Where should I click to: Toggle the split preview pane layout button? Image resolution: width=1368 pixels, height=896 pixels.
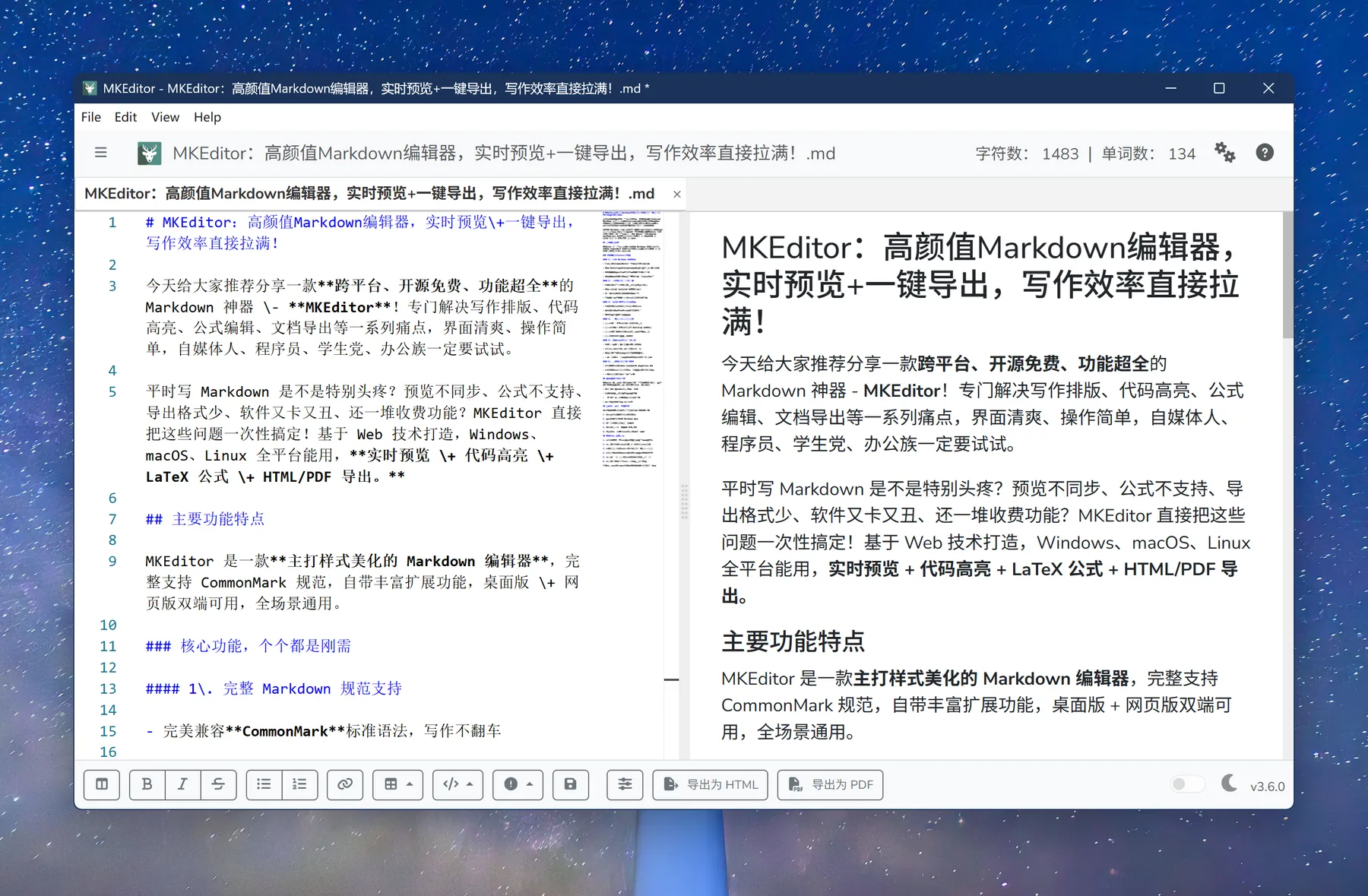pos(102,784)
